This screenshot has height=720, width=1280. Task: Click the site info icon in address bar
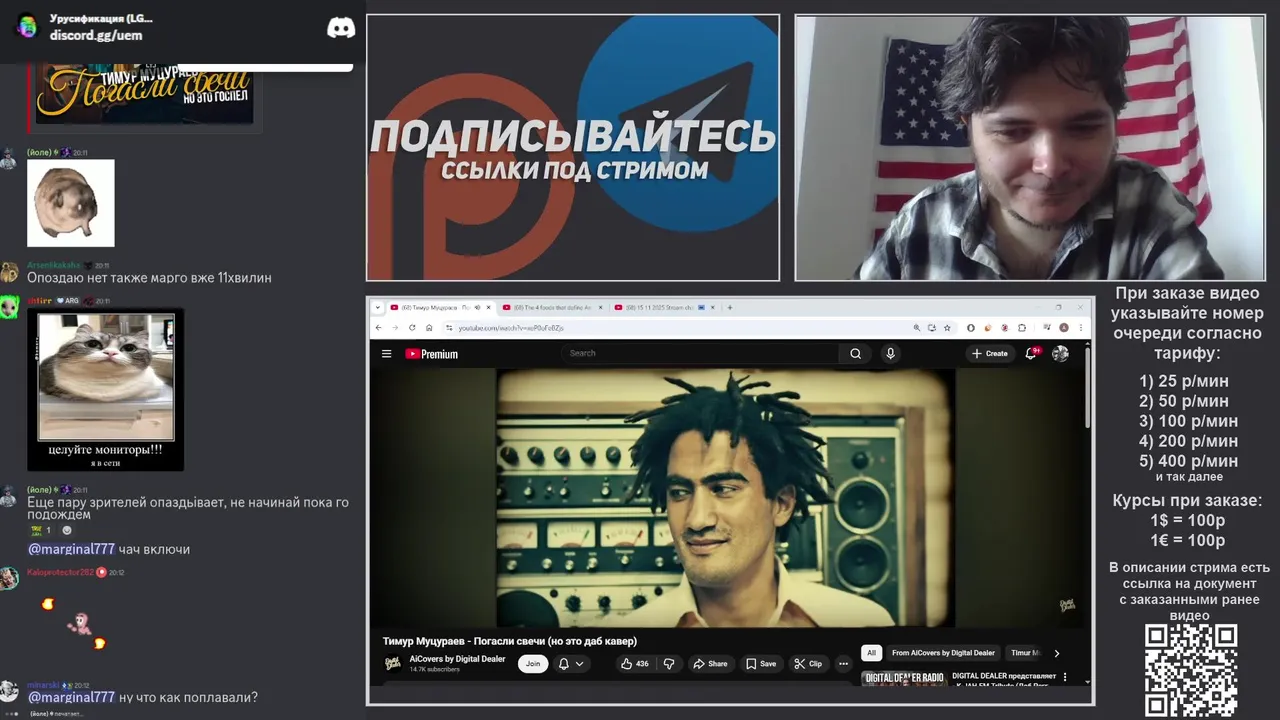point(449,328)
